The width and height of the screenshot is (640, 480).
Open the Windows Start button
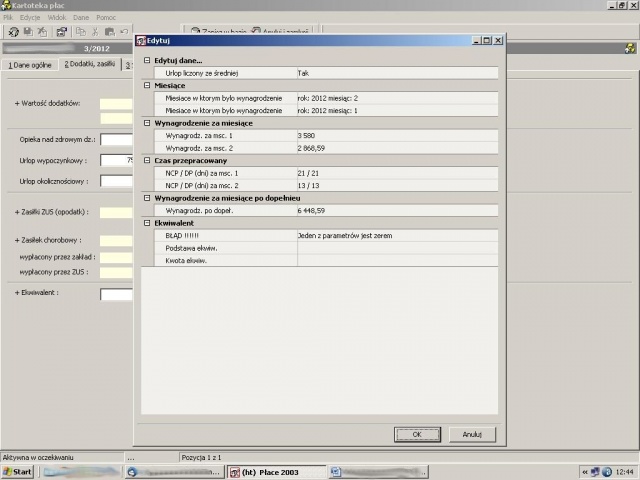click(x=17, y=472)
